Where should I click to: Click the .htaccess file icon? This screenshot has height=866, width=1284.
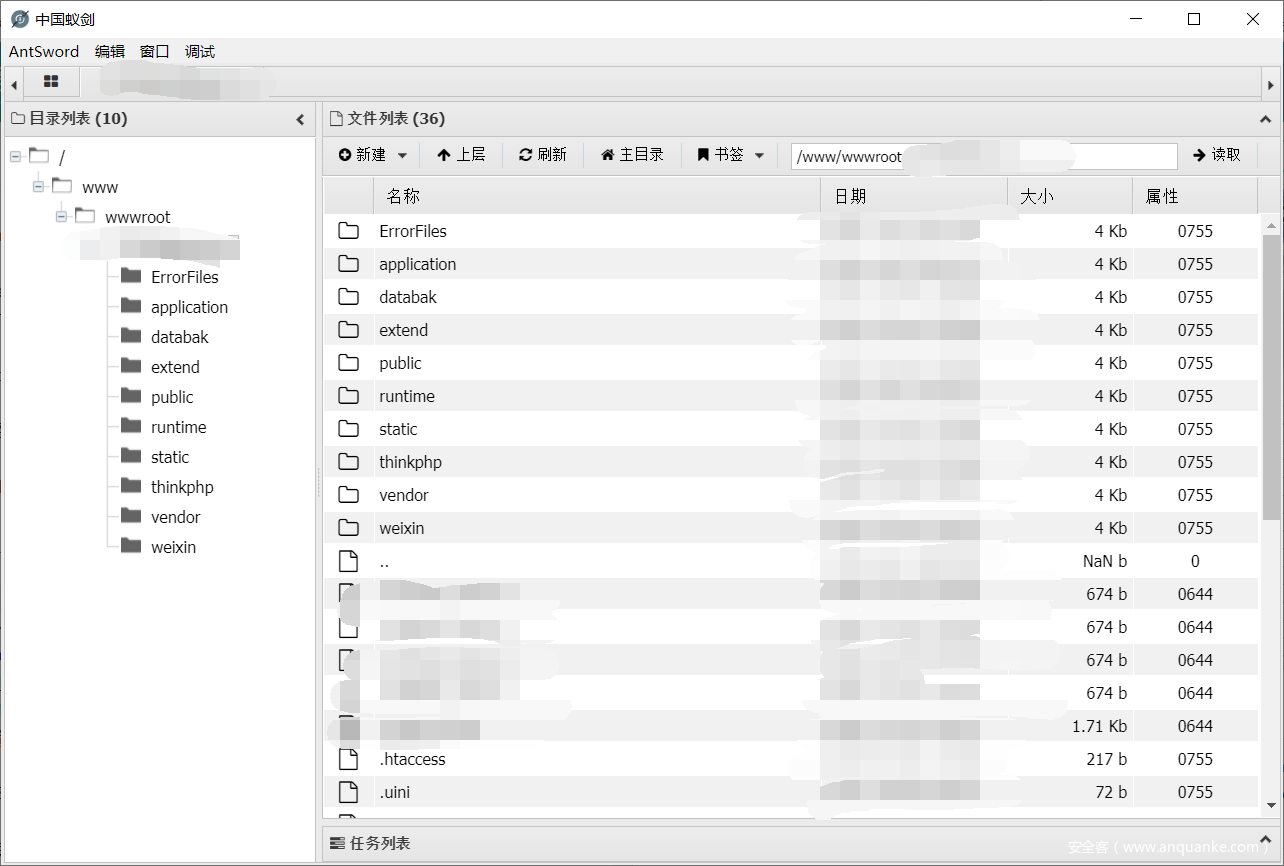(x=348, y=759)
